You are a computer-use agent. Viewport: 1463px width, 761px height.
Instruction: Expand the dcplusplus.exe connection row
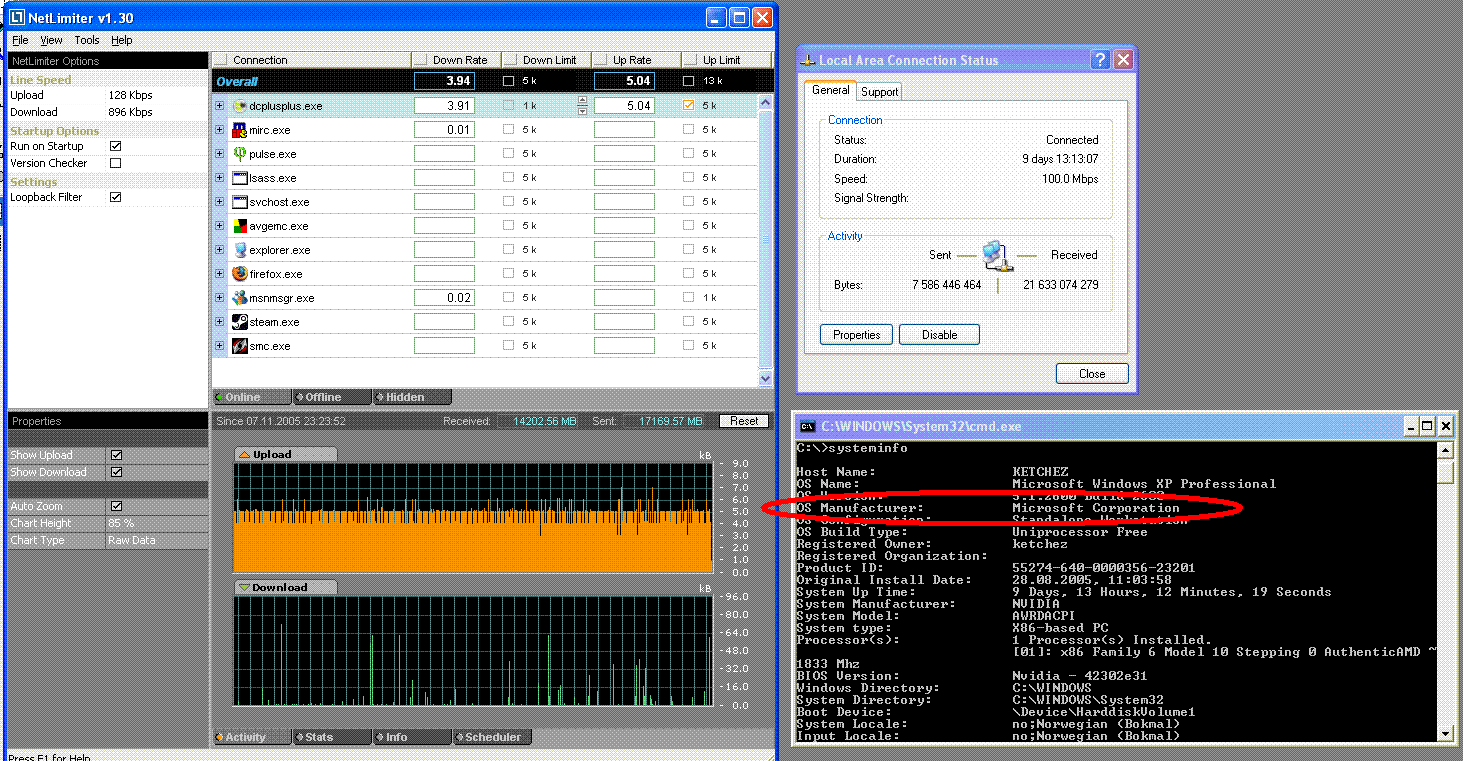tap(220, 105)
